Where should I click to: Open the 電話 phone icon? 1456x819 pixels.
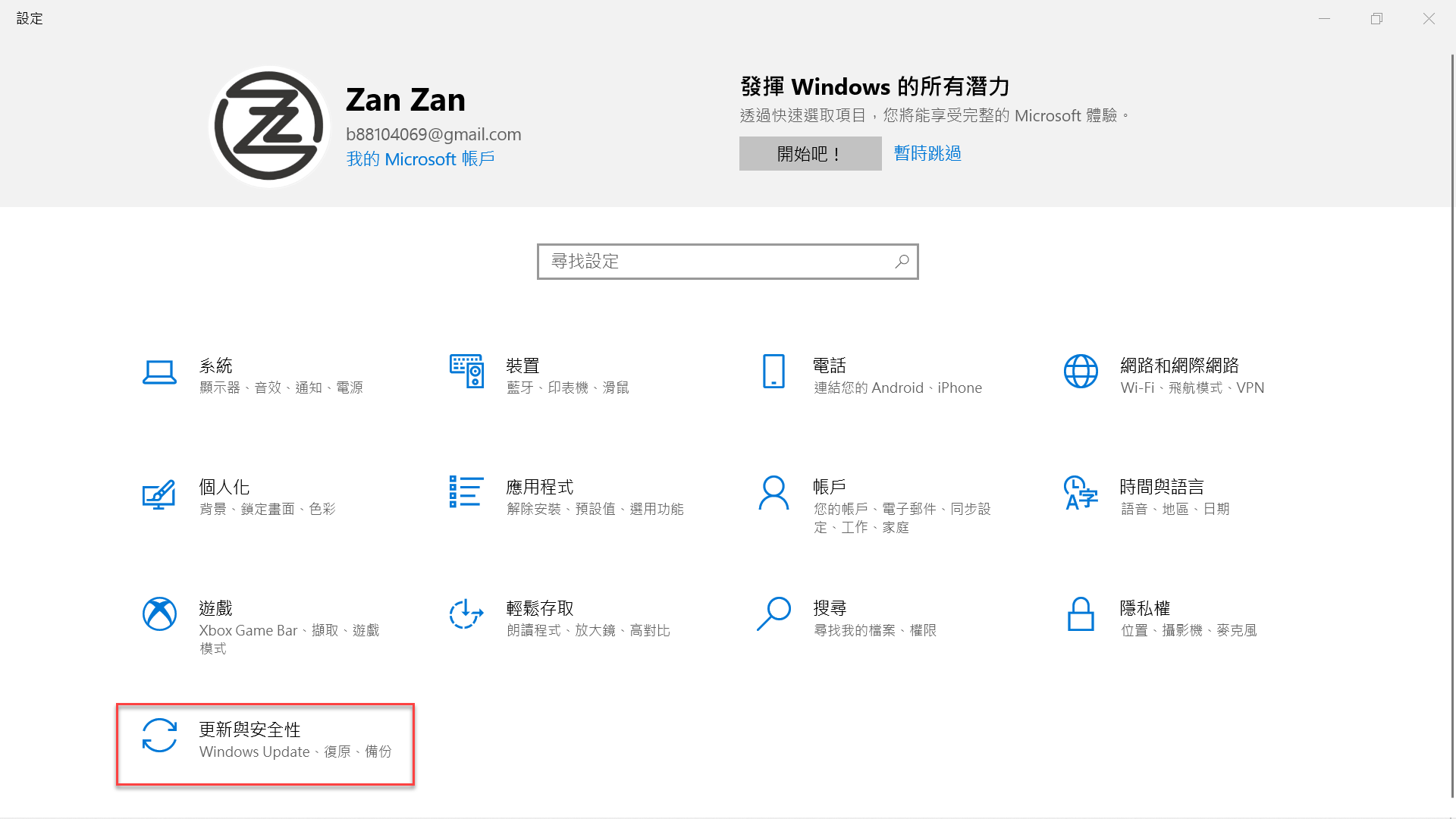[x=773, y=371]
